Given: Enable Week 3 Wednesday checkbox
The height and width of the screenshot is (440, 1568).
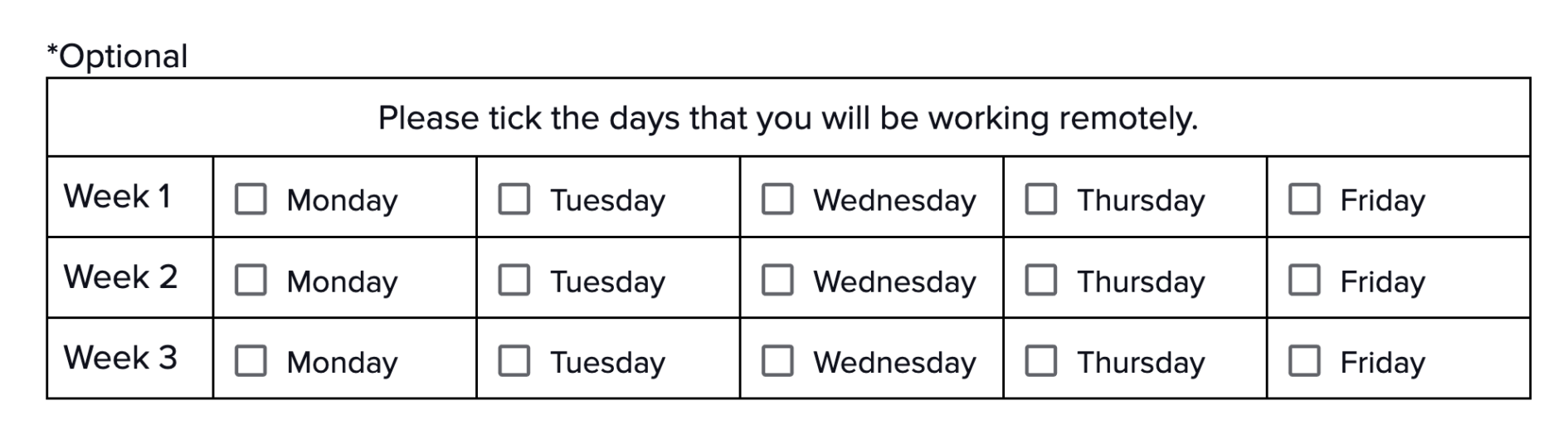Looking at the screenshot, I should (x=777, y=361).
